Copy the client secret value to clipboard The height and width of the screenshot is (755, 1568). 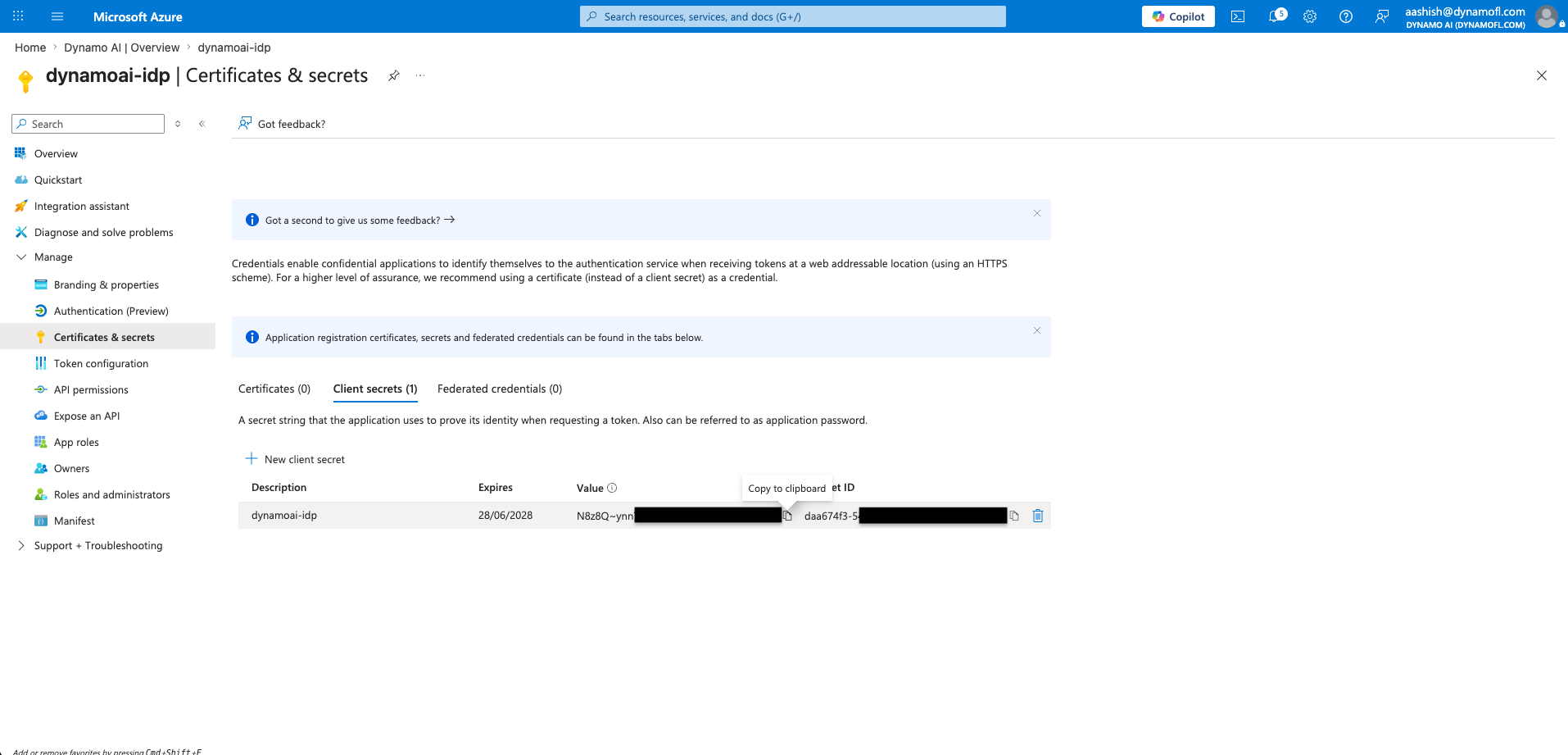coord(788,516)
